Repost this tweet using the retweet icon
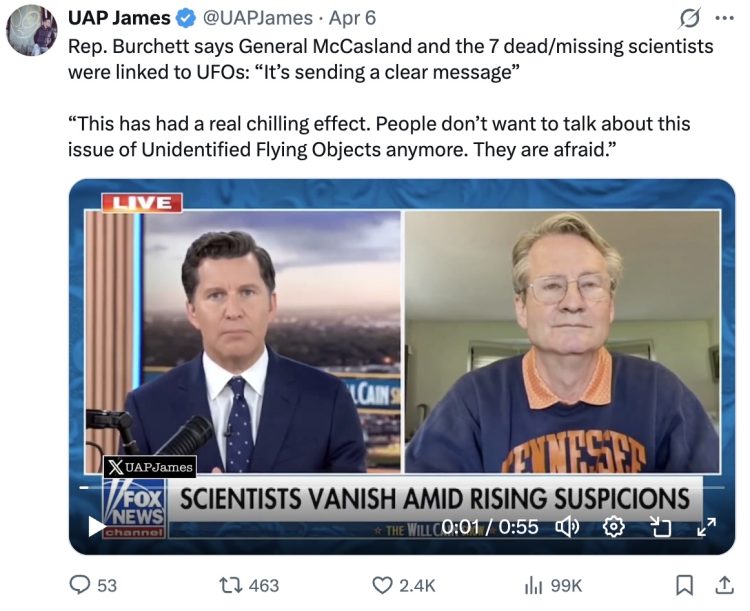The image size is (750, 611). coord(225,584)
